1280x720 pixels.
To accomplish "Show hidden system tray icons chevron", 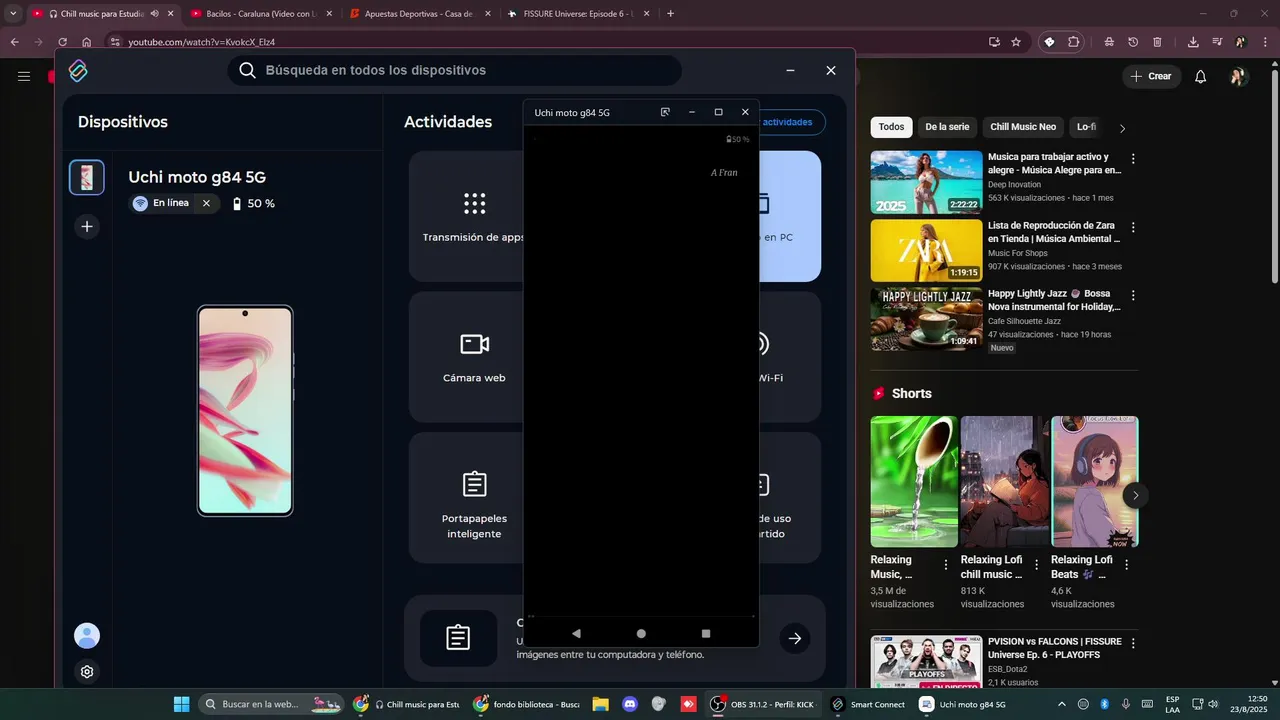I will (1062, 704).
